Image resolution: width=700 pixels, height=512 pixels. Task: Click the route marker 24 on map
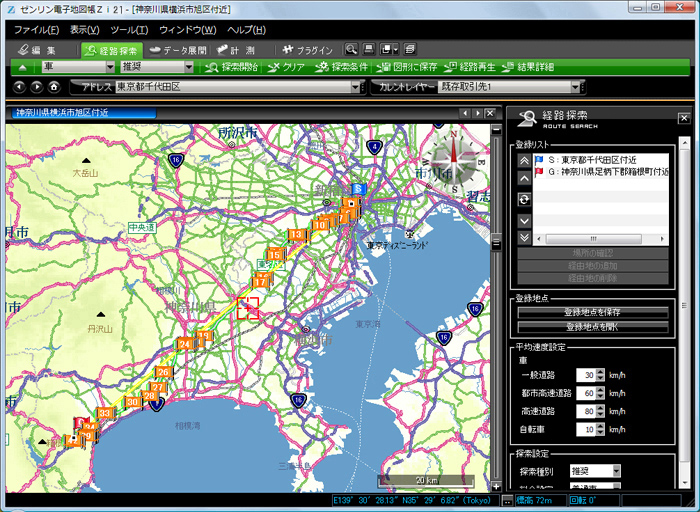coord(185,344)
